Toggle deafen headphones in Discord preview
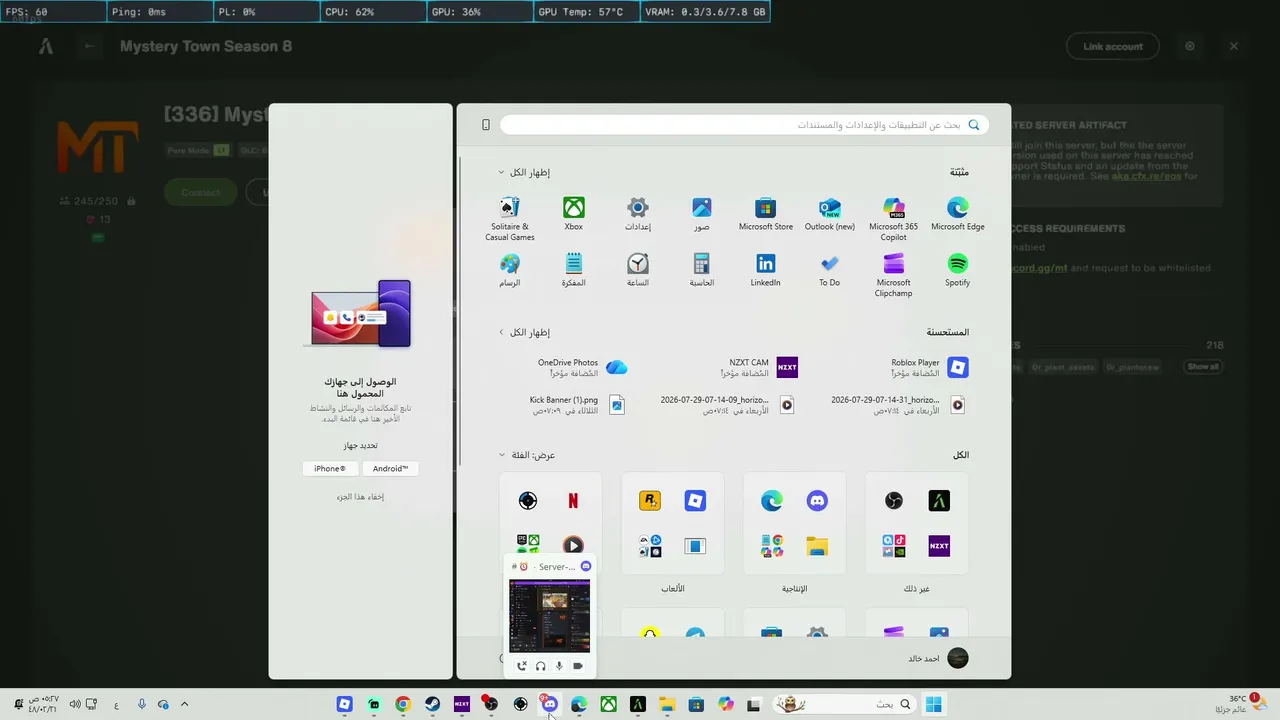The height and width of the screenshot is (720, 1280). point(540,666)
